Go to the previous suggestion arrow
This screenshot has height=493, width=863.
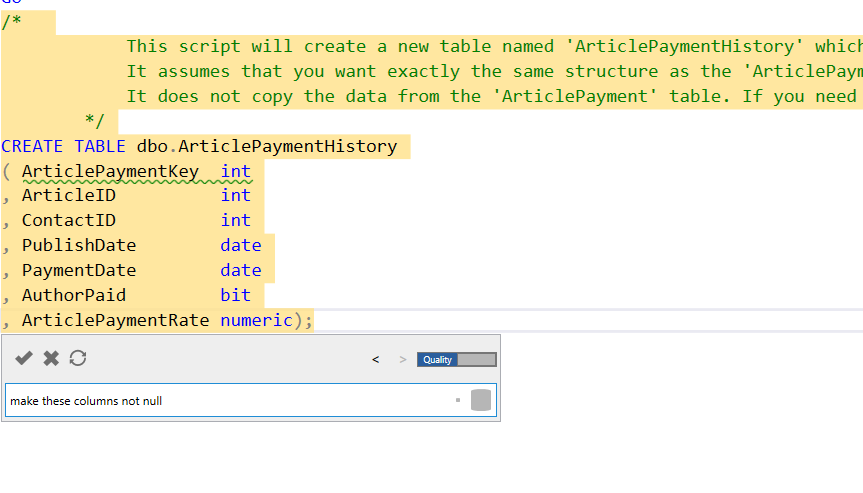[375, 360]
